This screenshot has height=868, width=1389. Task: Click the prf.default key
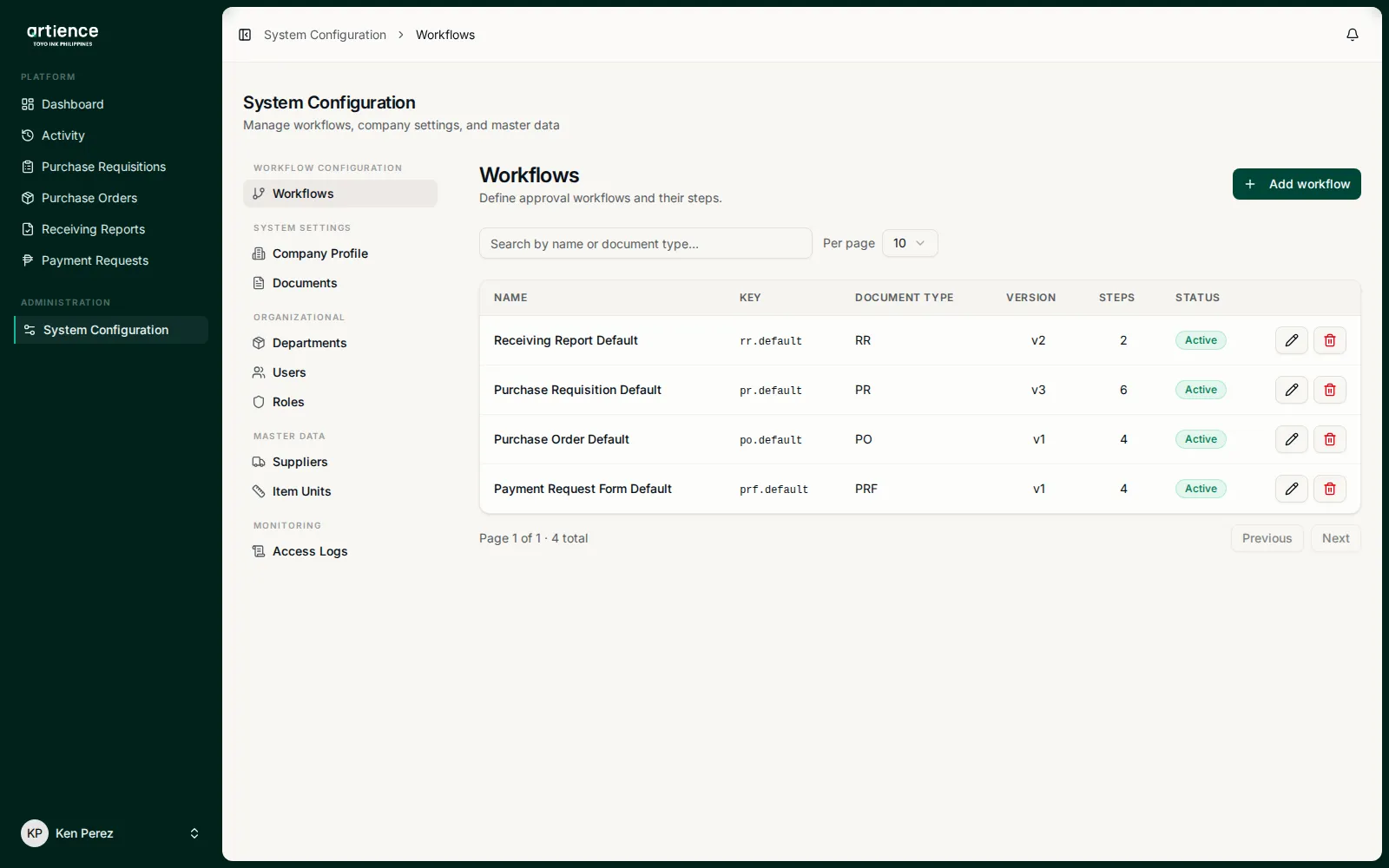click(x=773, y=490)
